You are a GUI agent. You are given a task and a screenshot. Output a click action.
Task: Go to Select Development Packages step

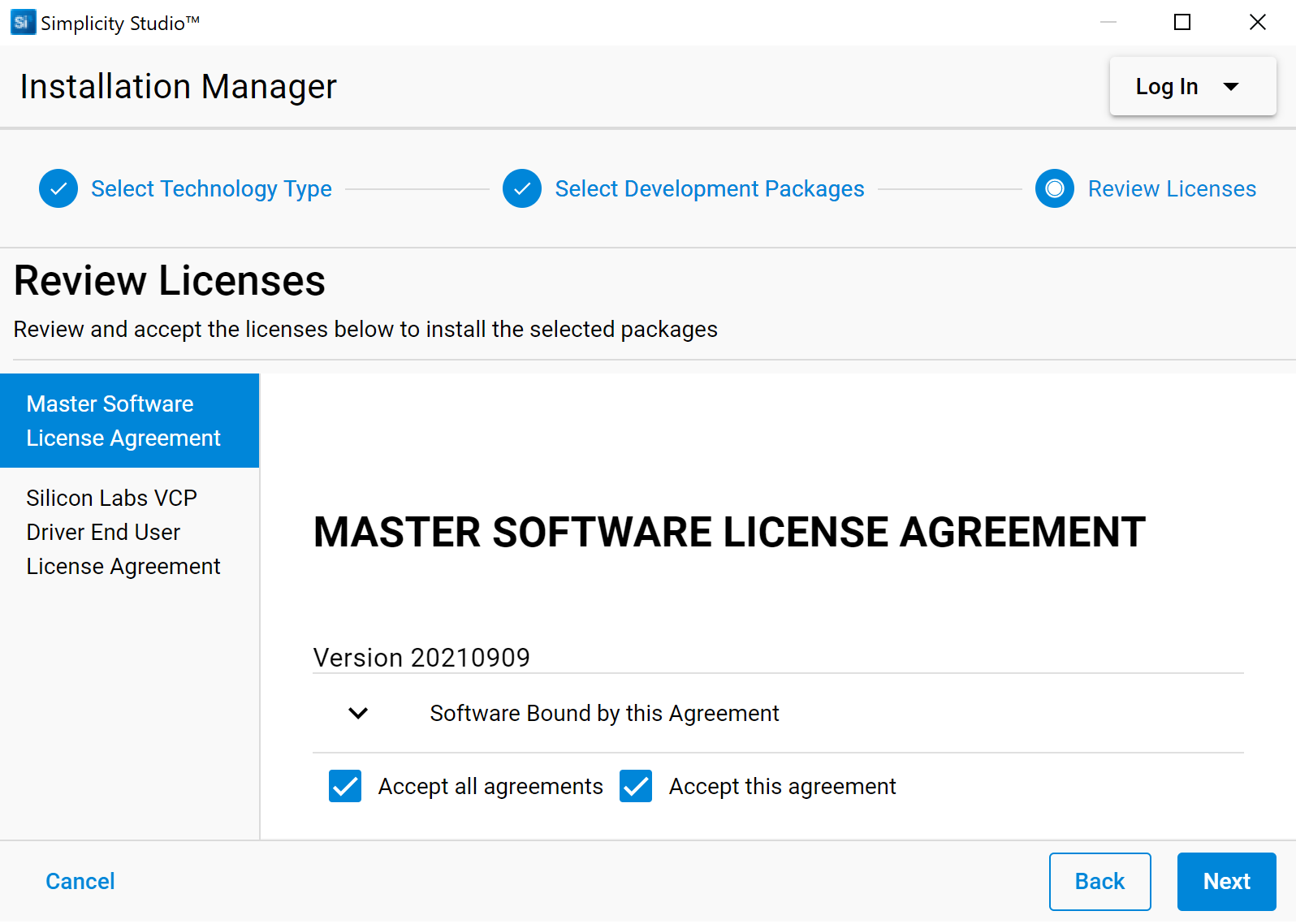[710, 189]
